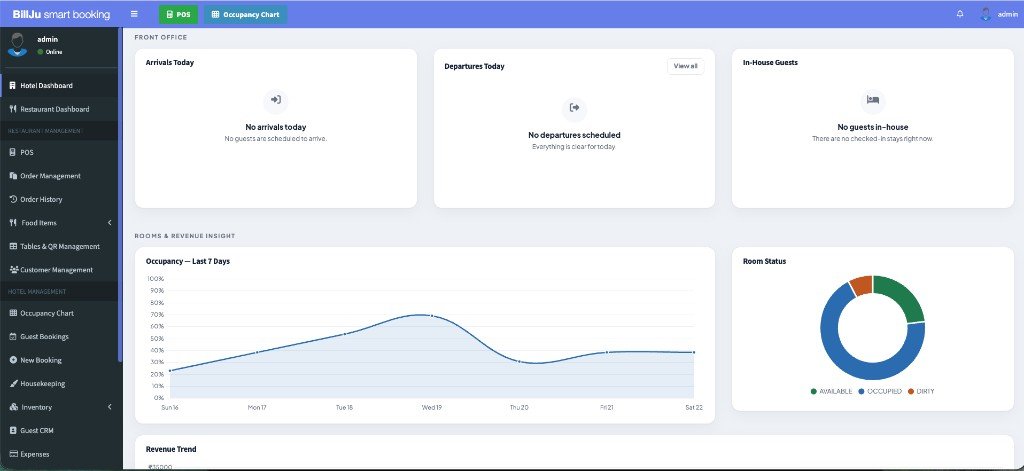Open the admin user avatar in top bar
Viewport: 1024px width, 471px height.
pyautogui.click(x=985, y=14)
